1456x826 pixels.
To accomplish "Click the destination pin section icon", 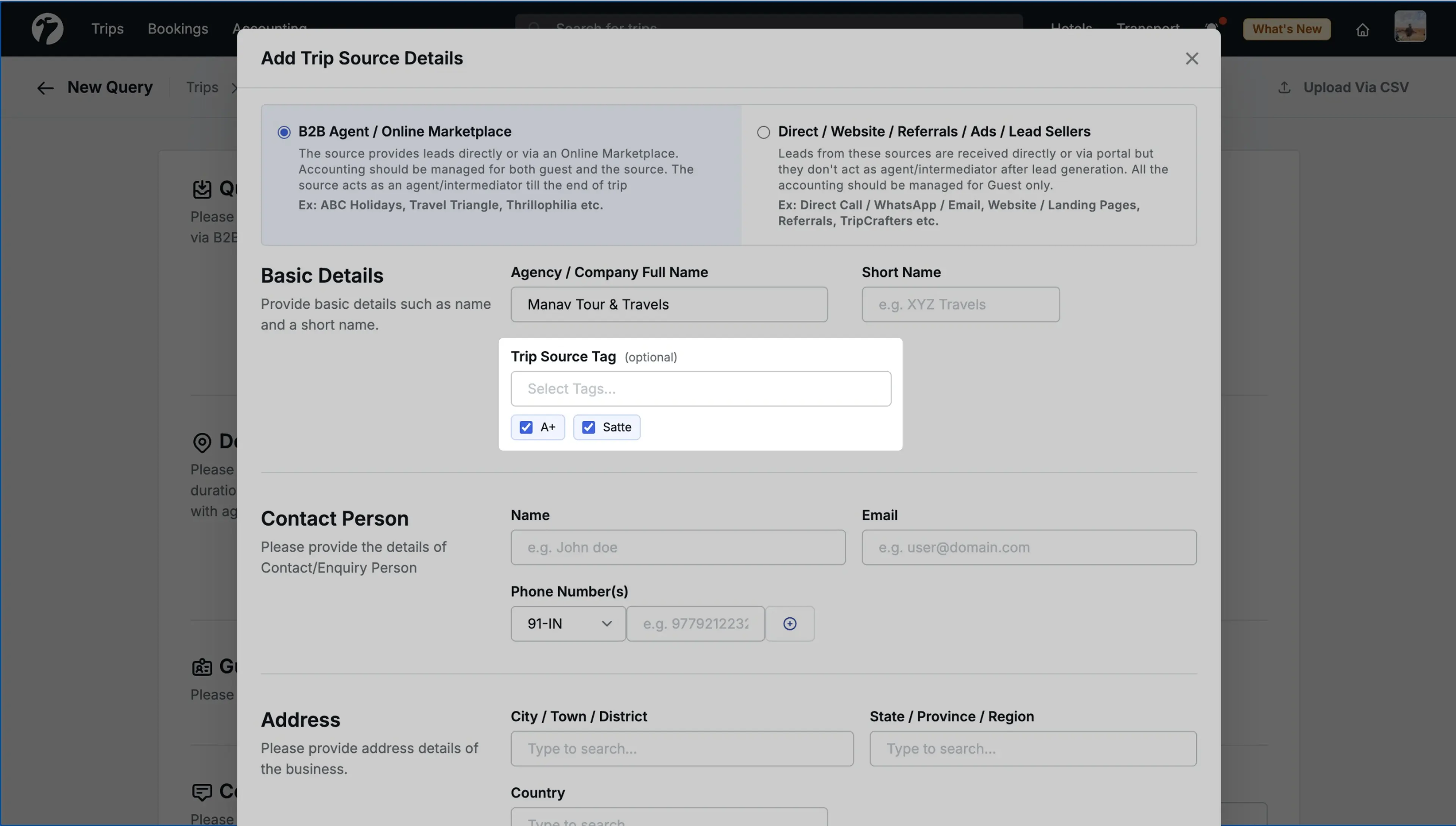I will (x=202, y=442).
